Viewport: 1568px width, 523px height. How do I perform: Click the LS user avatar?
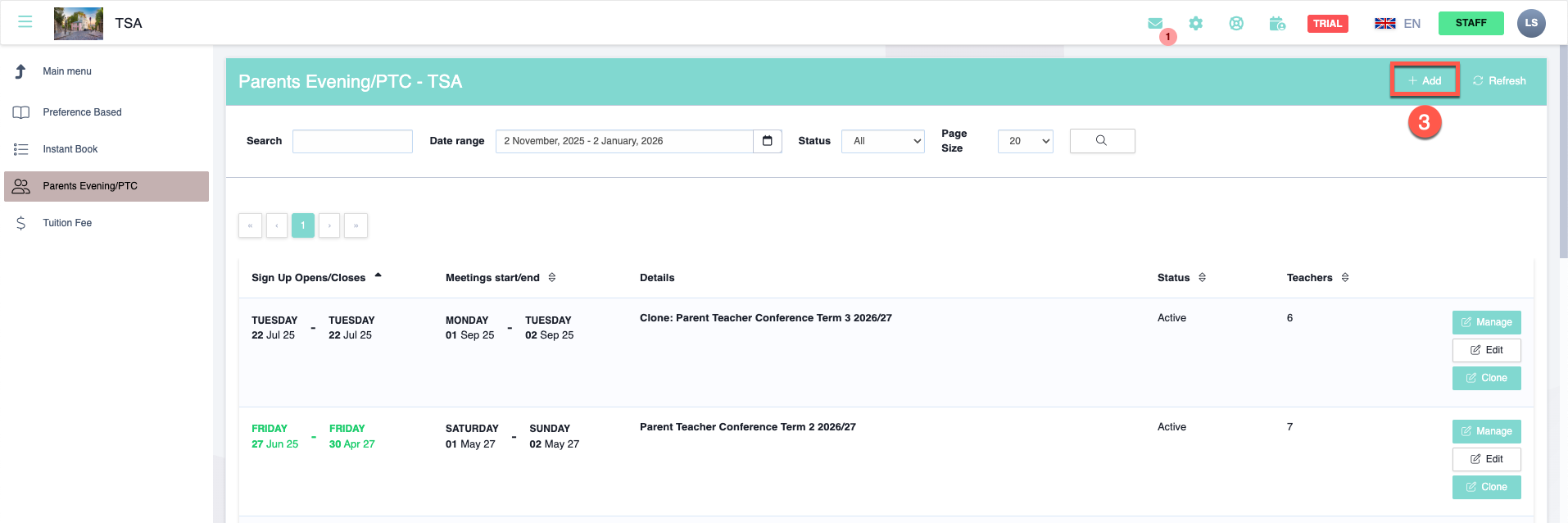[1531, 23]
